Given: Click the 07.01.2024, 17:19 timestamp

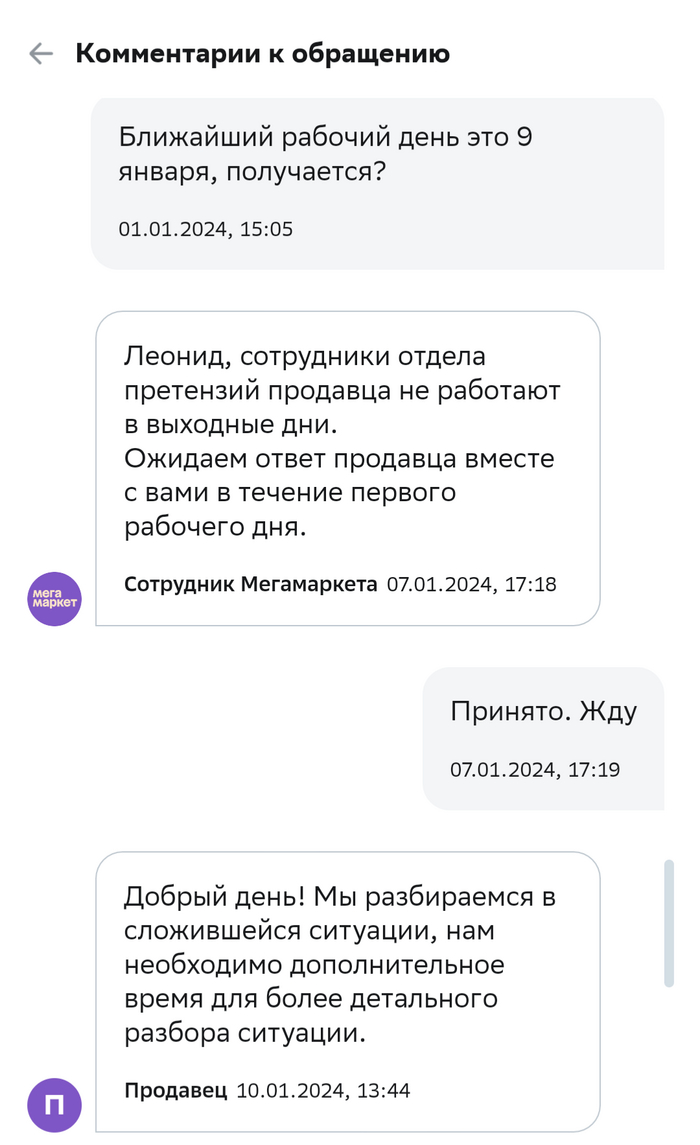Looking at the screenshot, I should click(535, 770).
